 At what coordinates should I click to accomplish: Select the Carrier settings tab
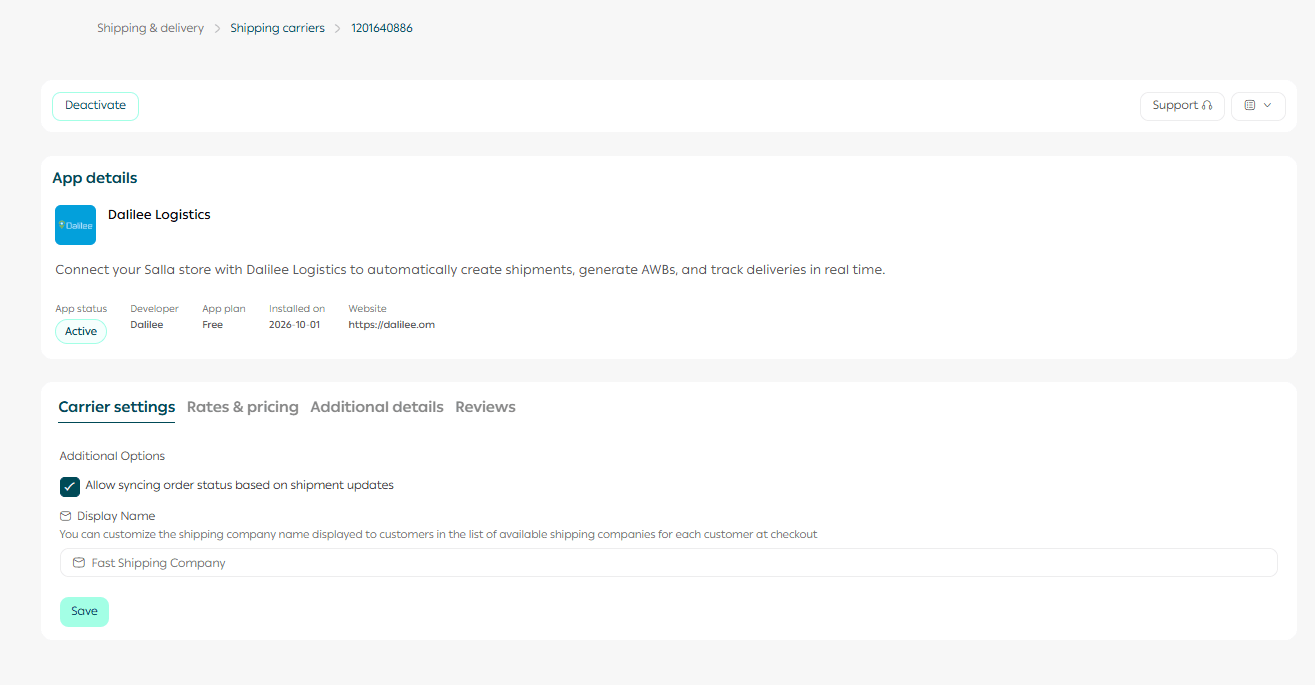[117, 407]
